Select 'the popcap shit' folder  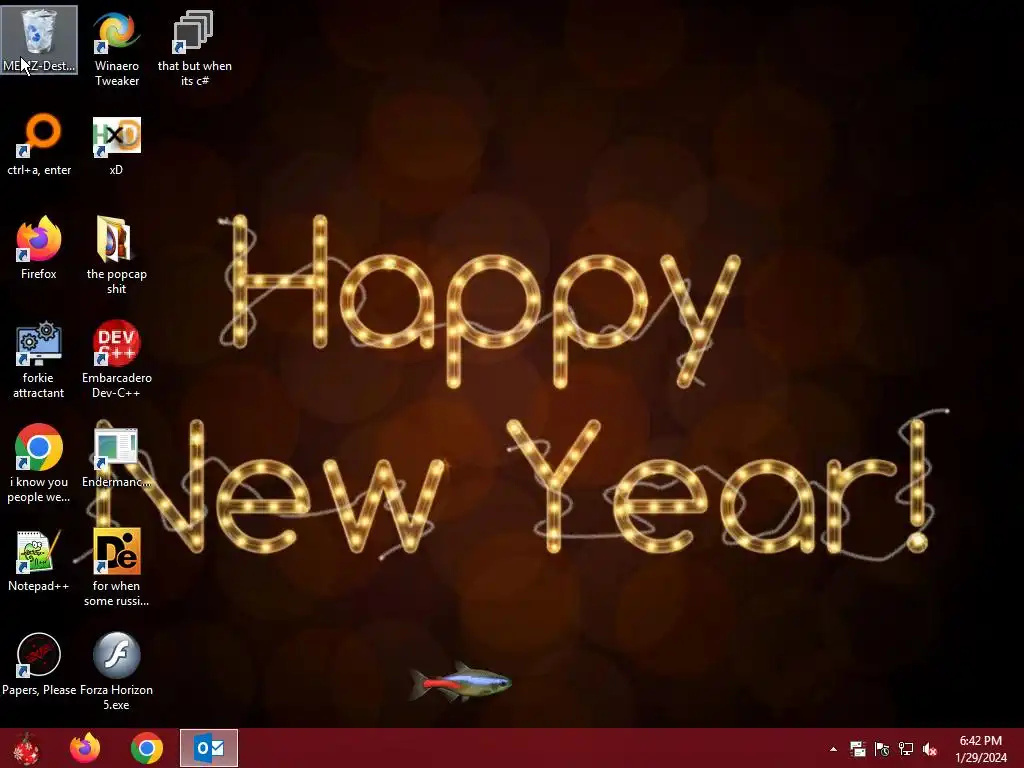coord(116,255)
